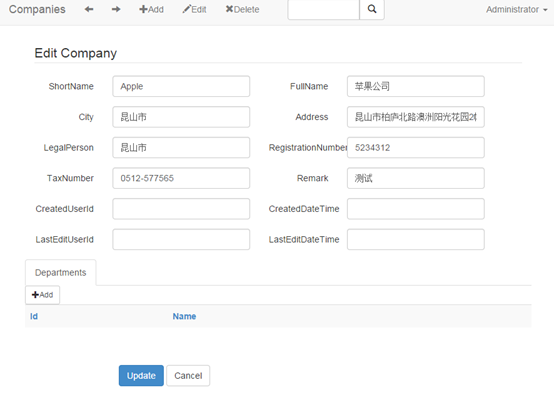
Task: Click the RegistrationNumber field with 5234312
Action: pyautogui.click(x=416, y=148)
